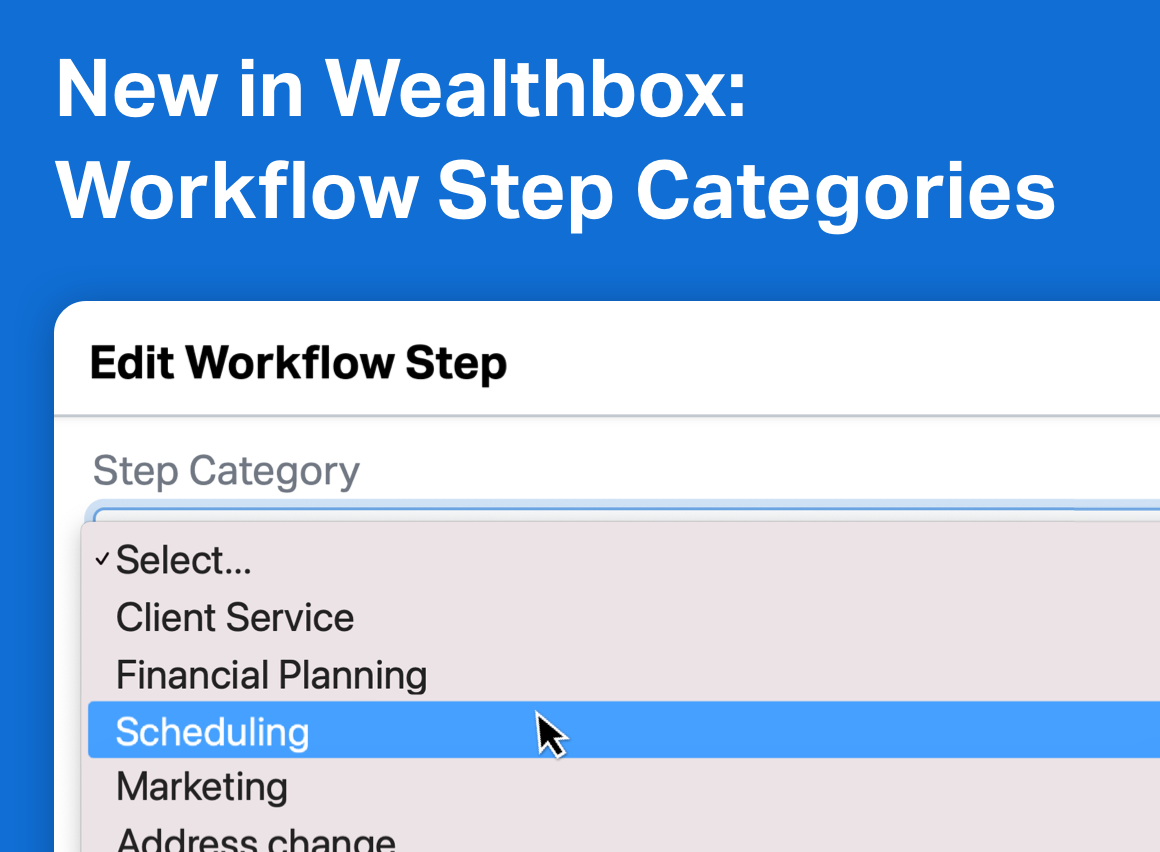
Task: Select the Marketing step category
Action: pos(624,787)
